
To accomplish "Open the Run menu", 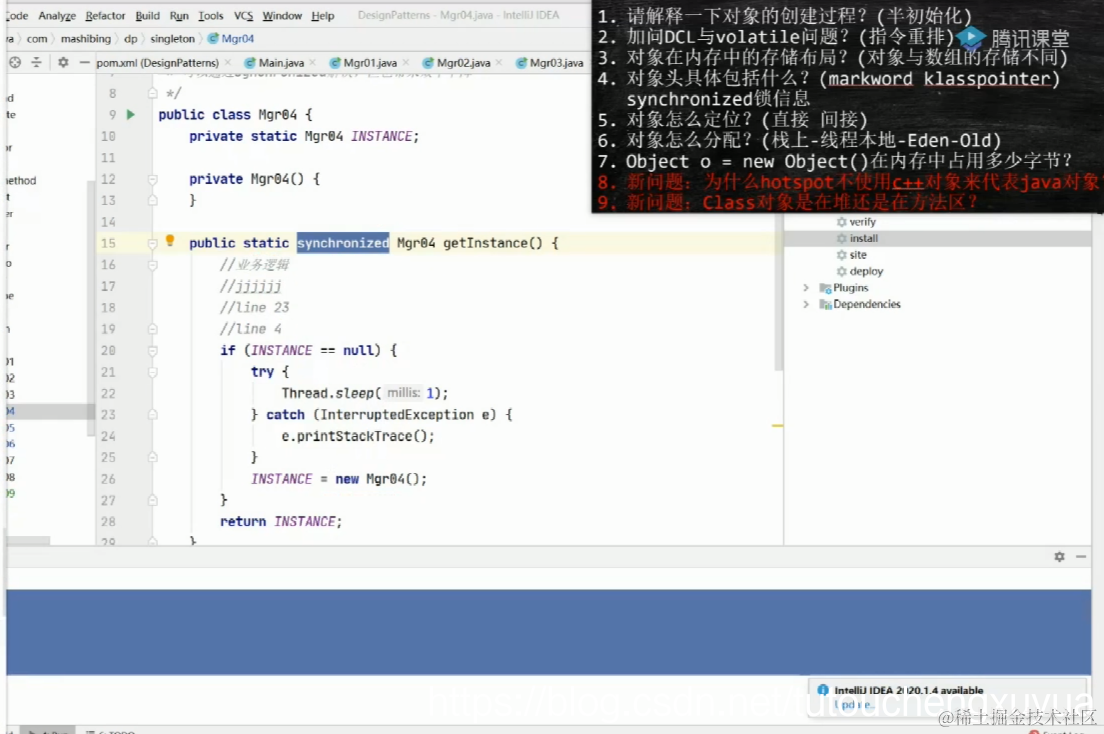I will (179, 15).
